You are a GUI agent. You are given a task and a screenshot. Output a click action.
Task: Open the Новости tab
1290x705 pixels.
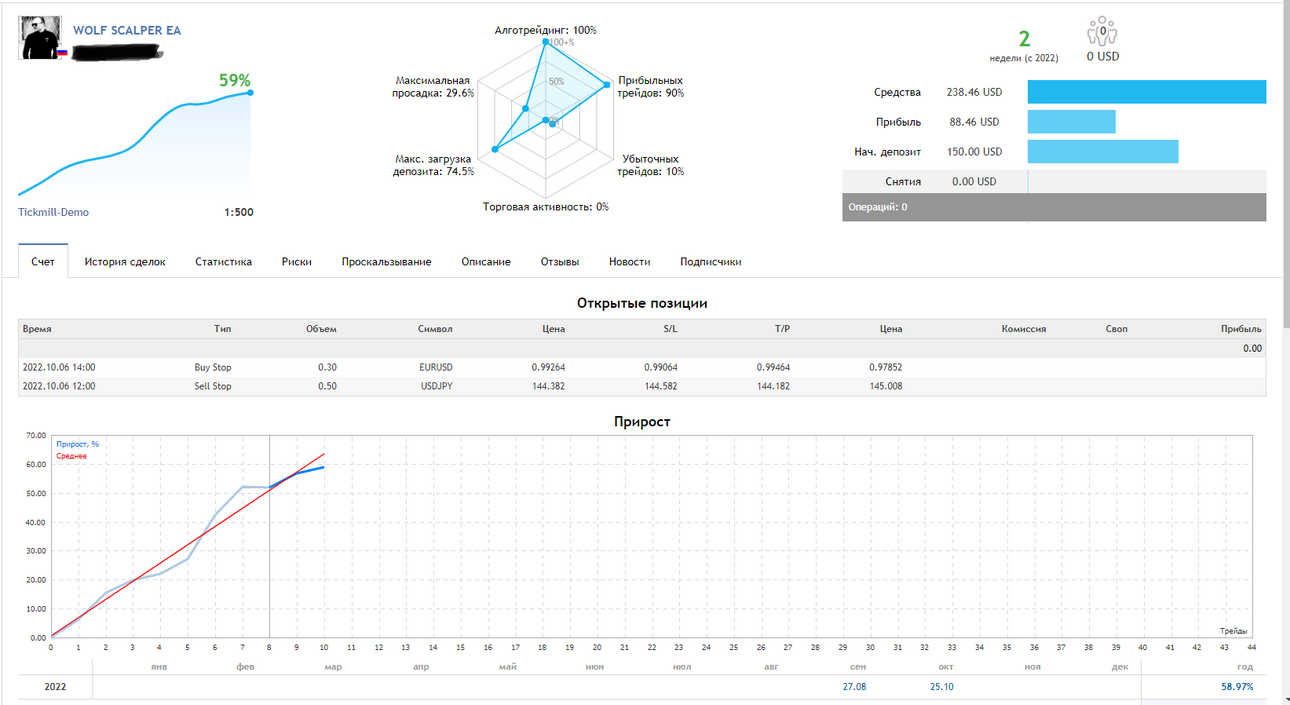630,261
